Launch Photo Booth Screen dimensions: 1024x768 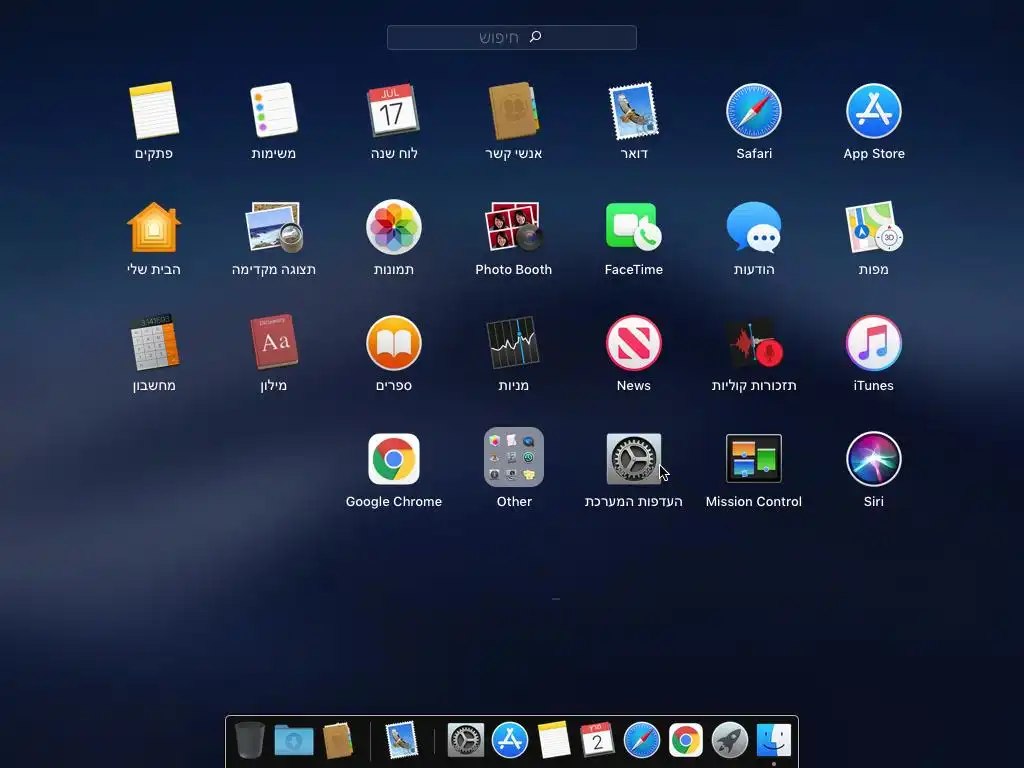coord(514,227)
